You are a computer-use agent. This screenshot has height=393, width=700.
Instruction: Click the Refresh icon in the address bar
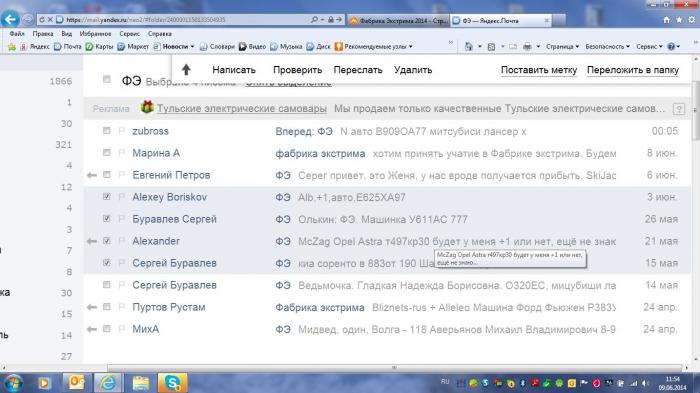point(42,20)
